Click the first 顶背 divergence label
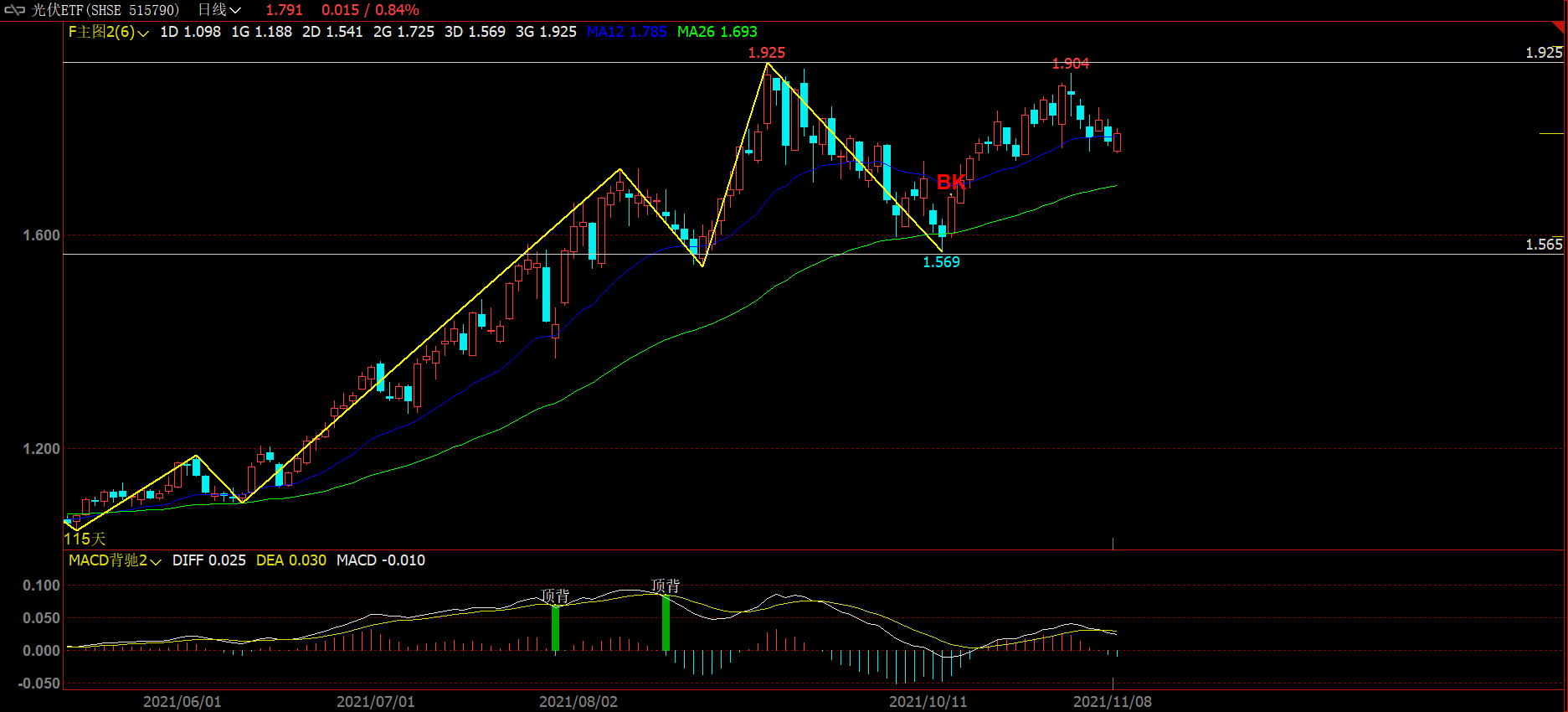This screenshot has height=712, width=1568. click(555, 596)
